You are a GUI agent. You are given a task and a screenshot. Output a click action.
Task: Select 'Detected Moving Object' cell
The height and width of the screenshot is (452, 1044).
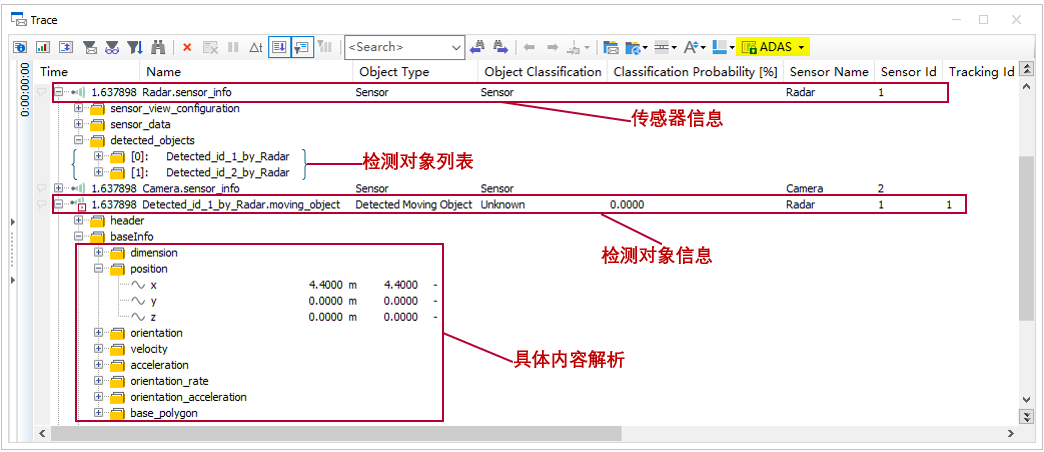pyautogui.click(x=414, y=204)
